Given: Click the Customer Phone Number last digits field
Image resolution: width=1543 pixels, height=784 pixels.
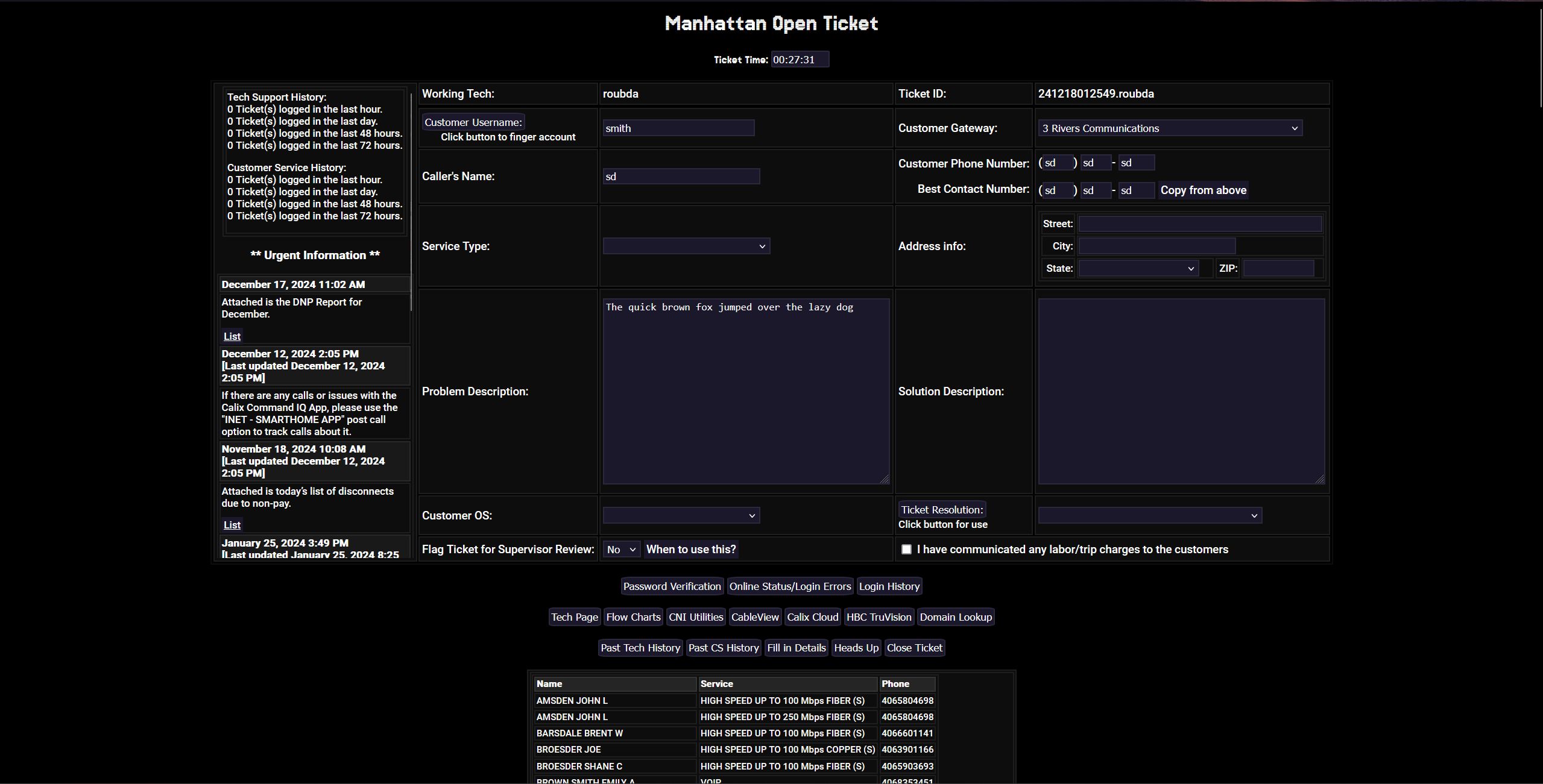Looking at the screenshot, I should pyautogui.click(x=1137, y=163).
